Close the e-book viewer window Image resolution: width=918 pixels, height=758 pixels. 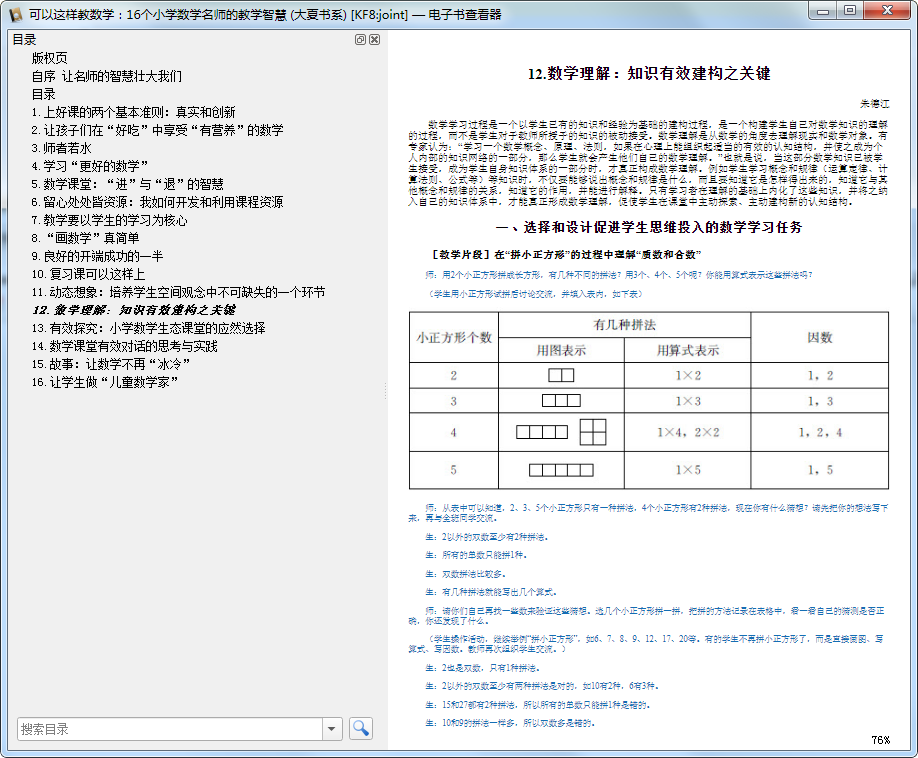tap(888, 11)
